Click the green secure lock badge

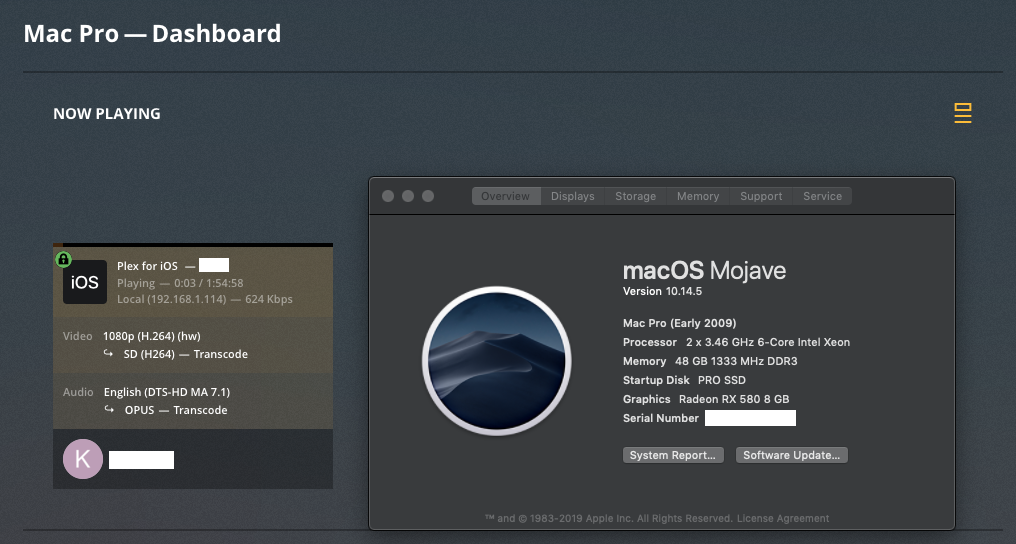[x=63, y=260]
